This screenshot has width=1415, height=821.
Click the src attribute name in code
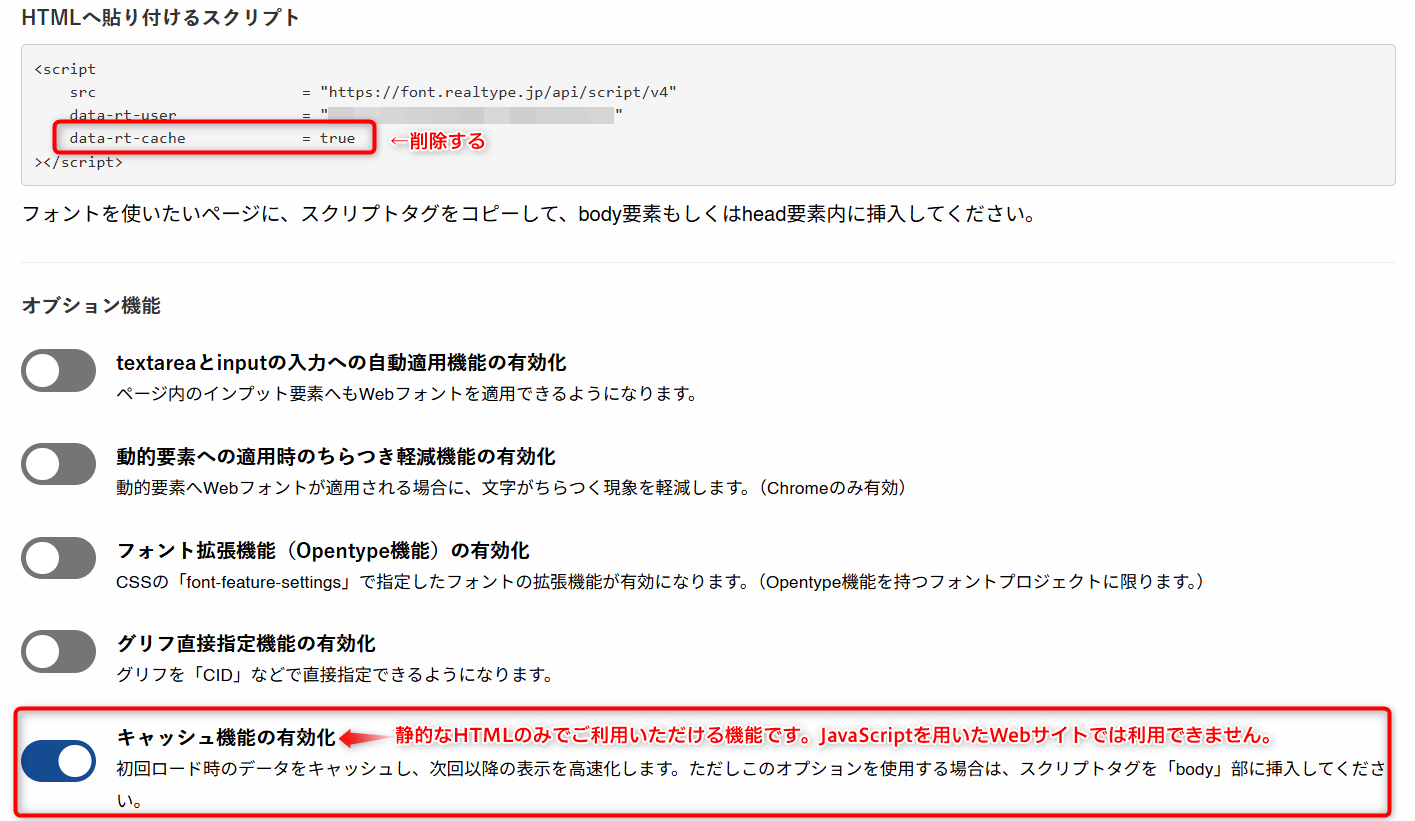pyautogui.click(x=82, y=92)
